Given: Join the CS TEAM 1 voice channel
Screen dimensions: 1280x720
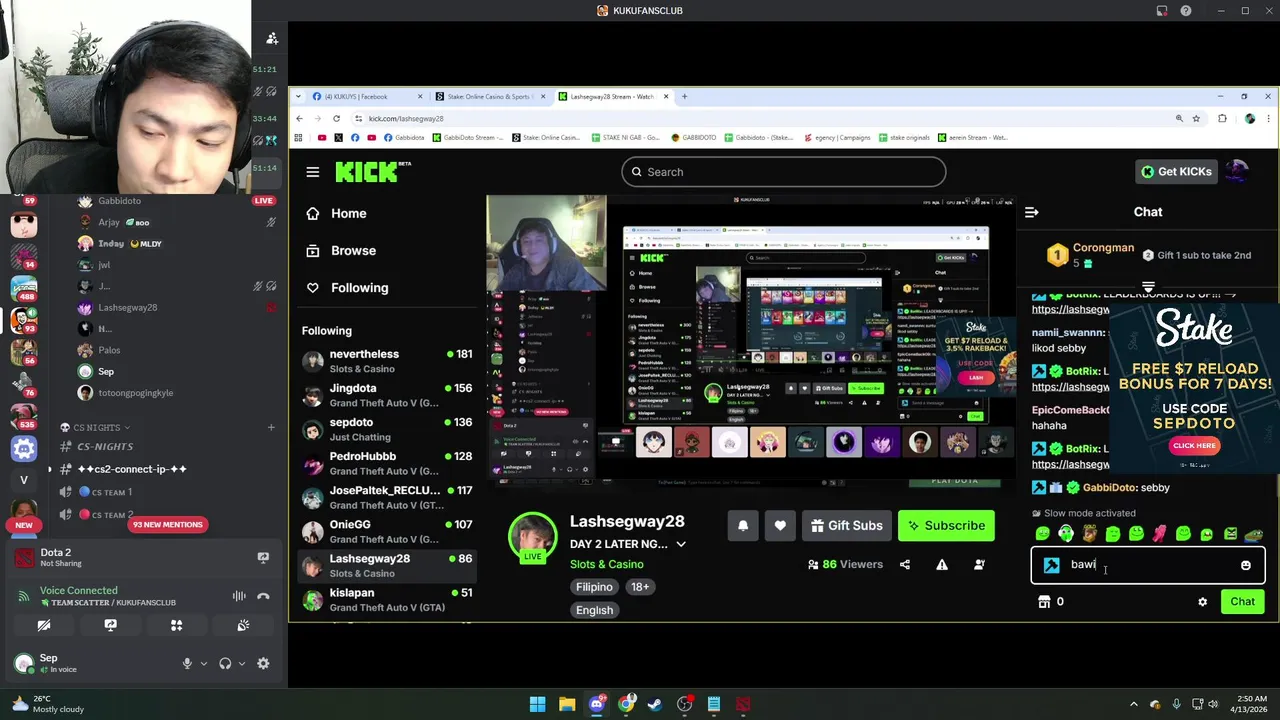Looking at the screenshot, I should tap(111, 492).
